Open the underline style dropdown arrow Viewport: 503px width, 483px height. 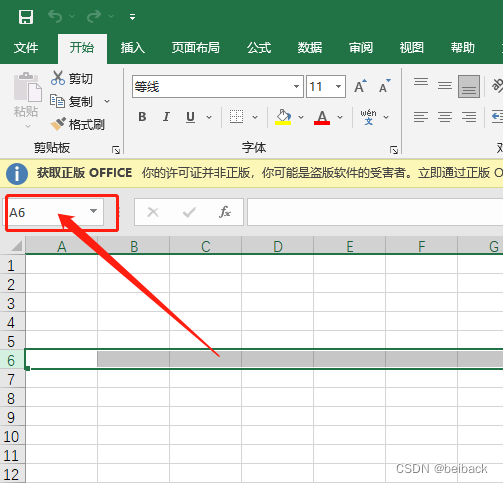209,117
